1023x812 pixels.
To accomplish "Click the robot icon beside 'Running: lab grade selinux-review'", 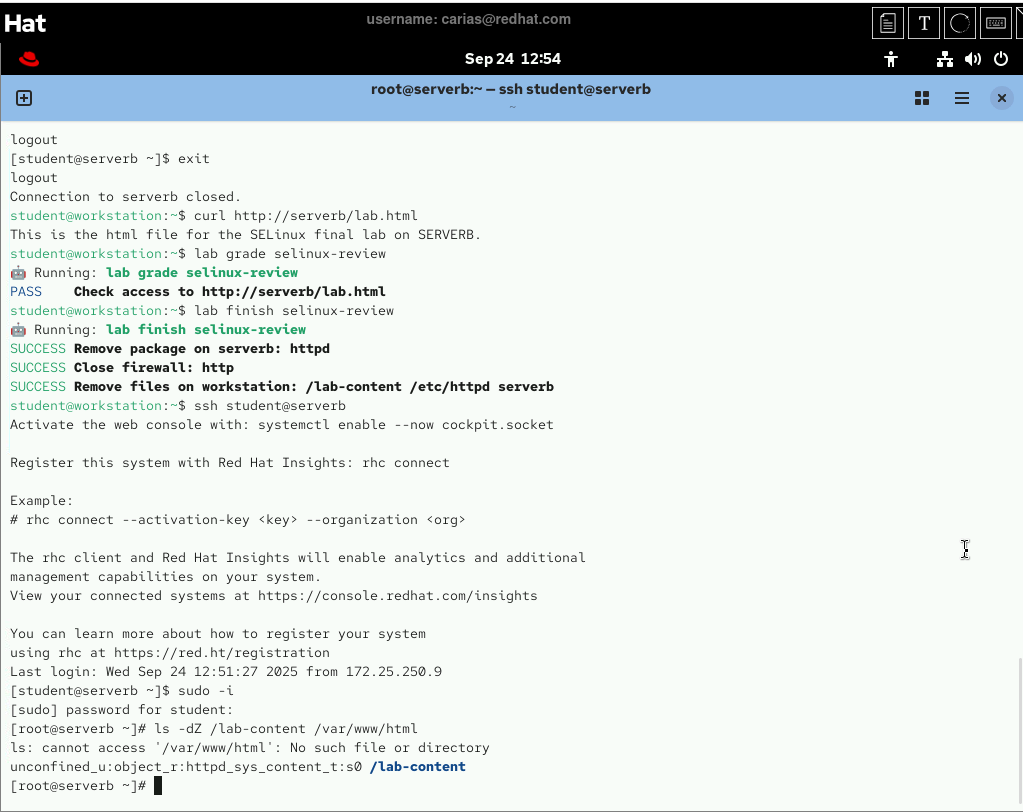I will (18, 273).
